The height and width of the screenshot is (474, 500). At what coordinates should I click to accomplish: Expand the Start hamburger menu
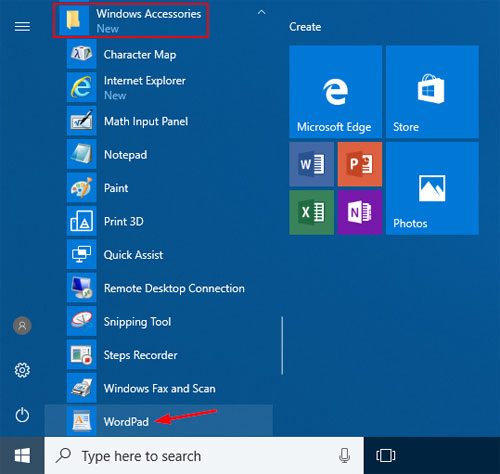point(22,26)
